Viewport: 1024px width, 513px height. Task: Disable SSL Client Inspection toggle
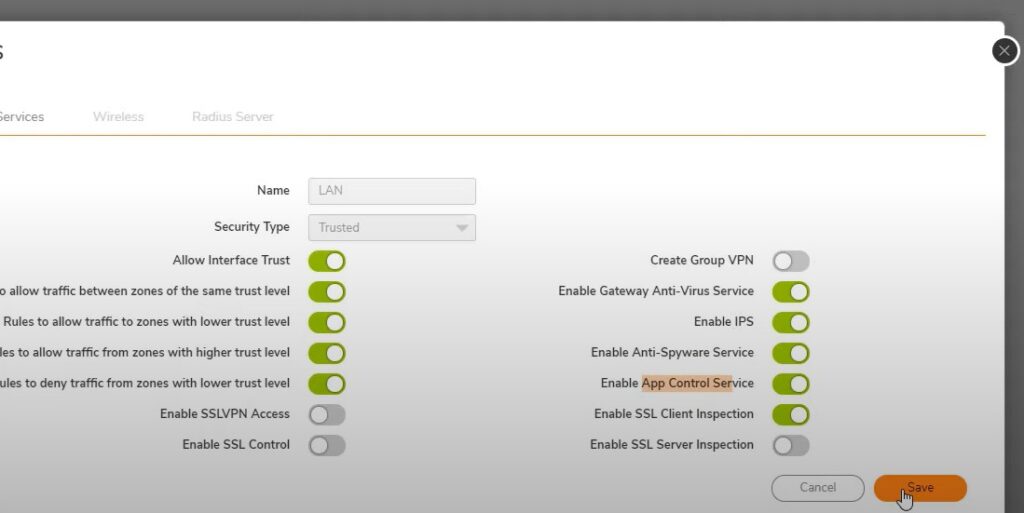[x=790, y=414]
